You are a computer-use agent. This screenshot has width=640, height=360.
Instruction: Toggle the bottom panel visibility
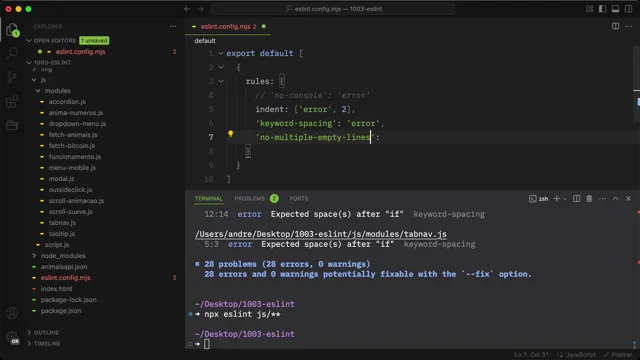[x=616, y=9]
